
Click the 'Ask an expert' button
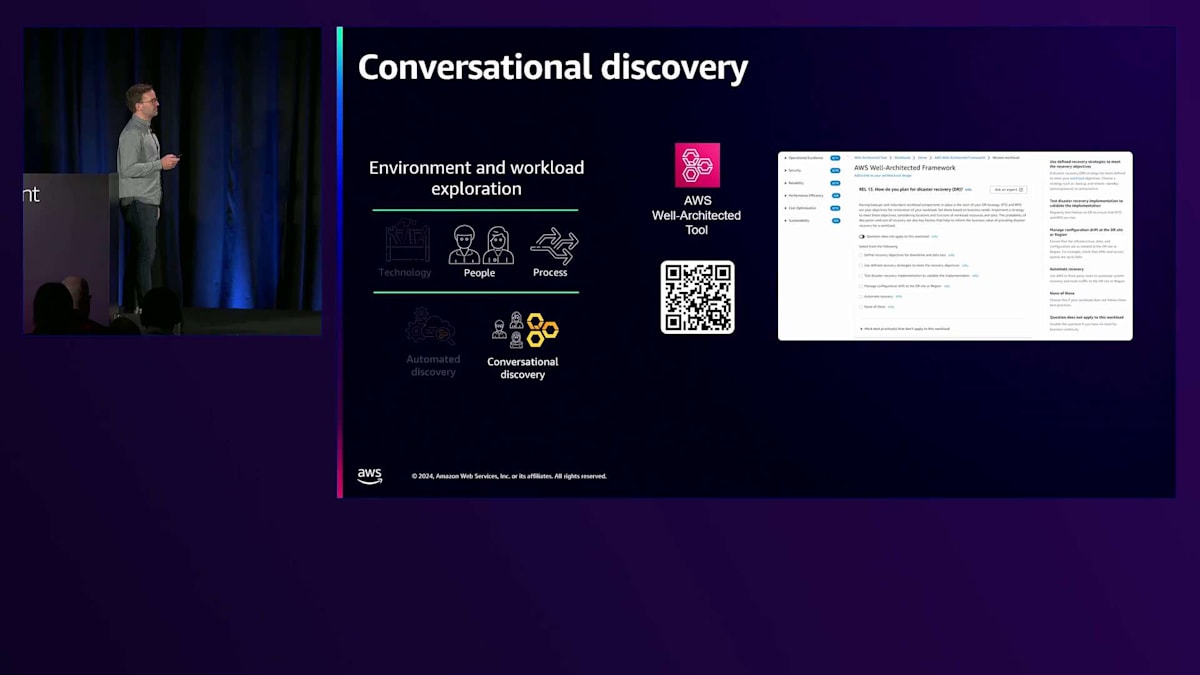[1008, 190]
